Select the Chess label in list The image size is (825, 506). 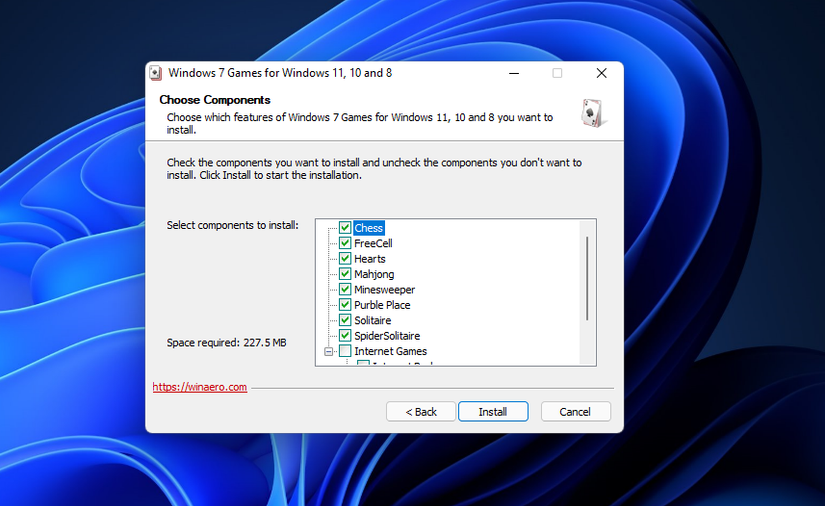(368, 228)
